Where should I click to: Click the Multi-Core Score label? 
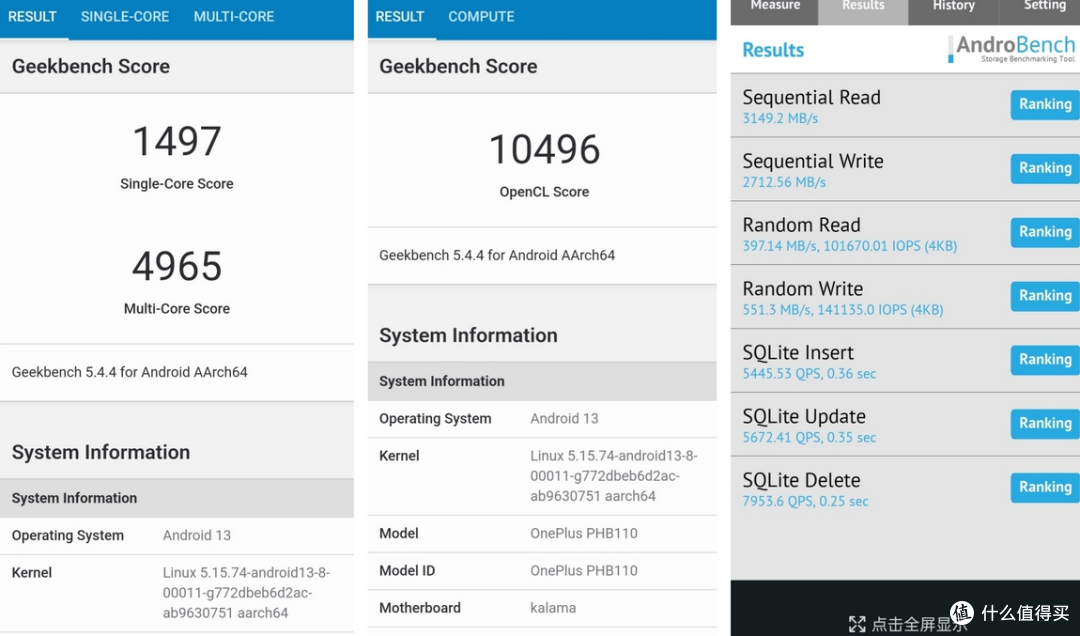[177, 309]
